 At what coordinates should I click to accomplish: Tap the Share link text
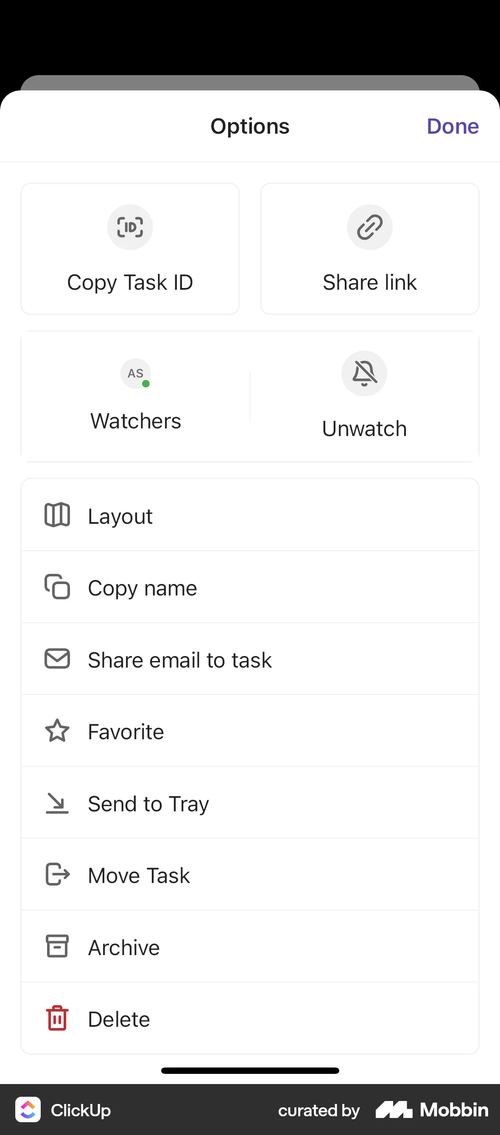tap(370, 282)
